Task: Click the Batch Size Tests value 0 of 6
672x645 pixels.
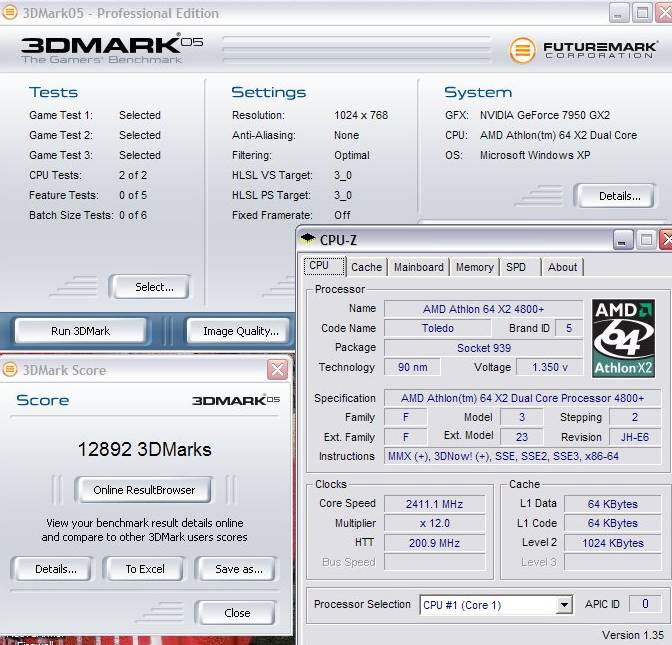Action: point(133,215)
